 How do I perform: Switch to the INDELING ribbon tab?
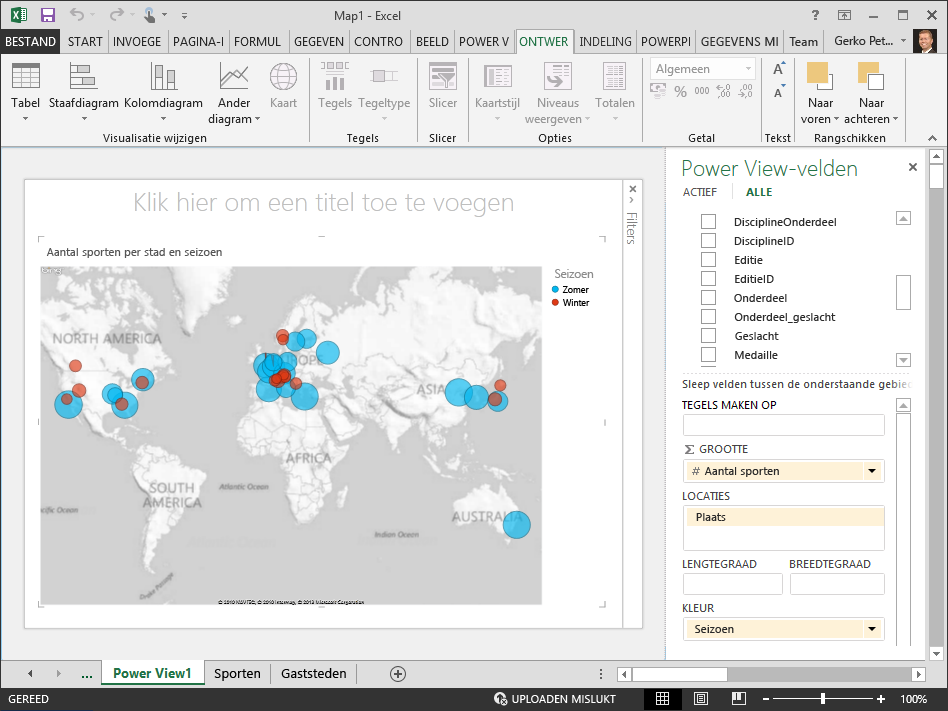click(605, 41)
